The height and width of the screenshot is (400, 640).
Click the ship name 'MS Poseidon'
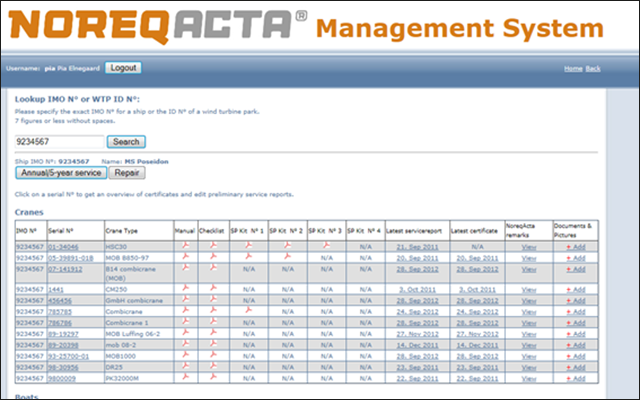click(147, 162)
